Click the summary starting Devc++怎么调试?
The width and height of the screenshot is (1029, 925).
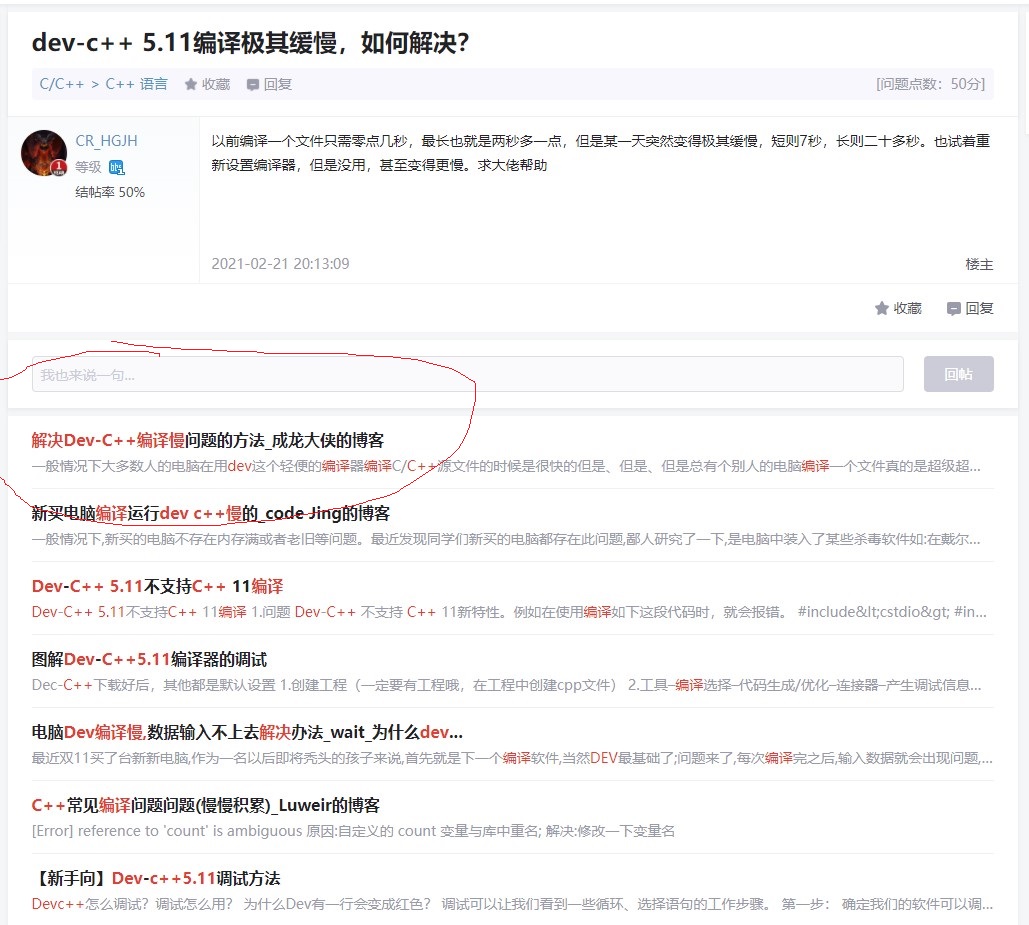[512, 904]
